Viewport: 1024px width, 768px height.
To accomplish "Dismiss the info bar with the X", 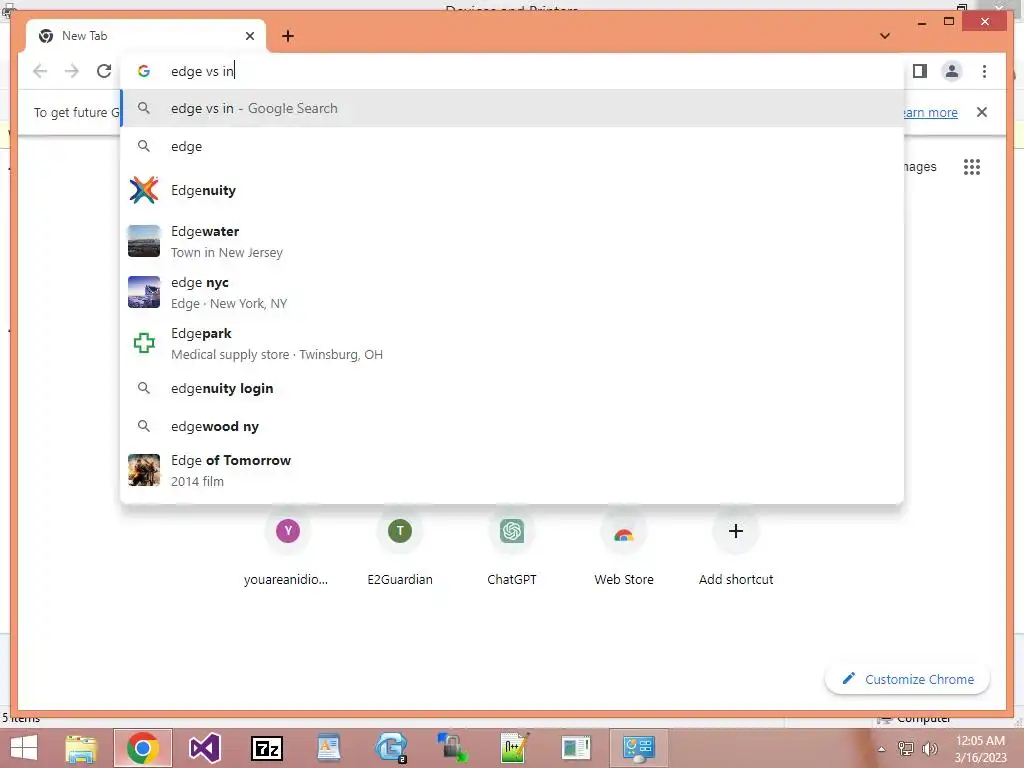I will click(x=982, y=112).
